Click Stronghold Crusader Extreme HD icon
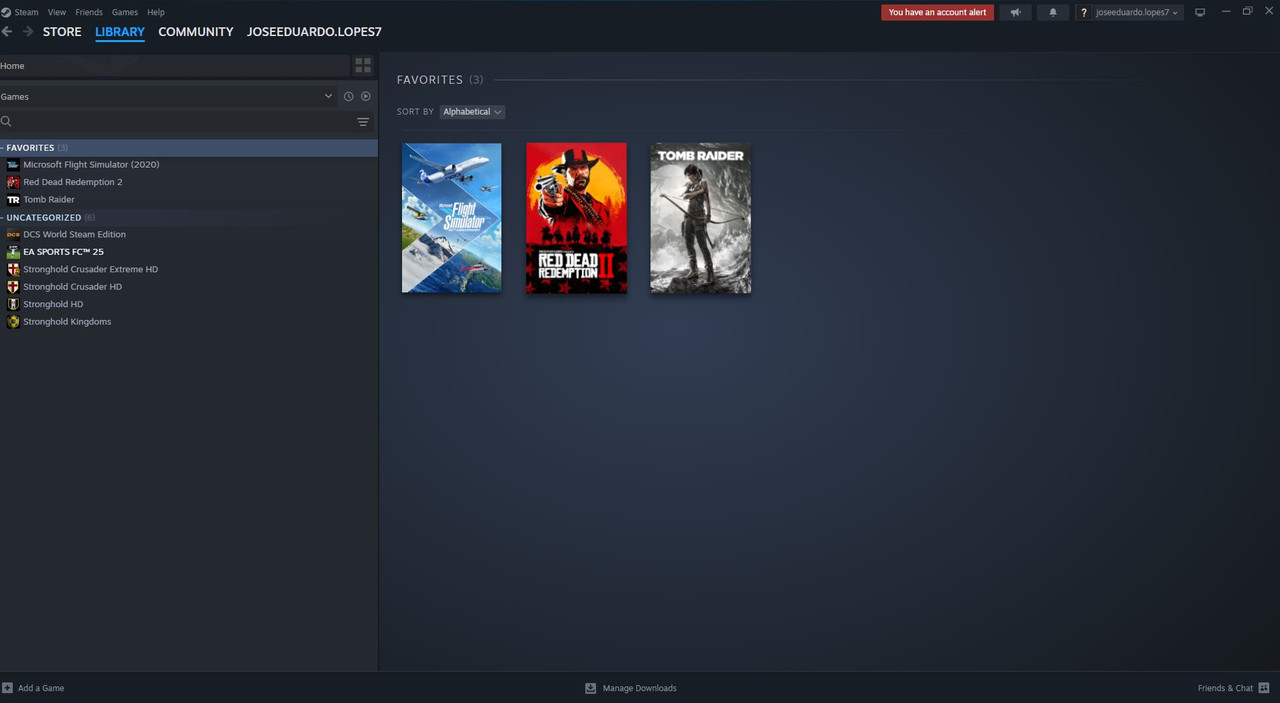1280x703 pixels. point(13,270)
